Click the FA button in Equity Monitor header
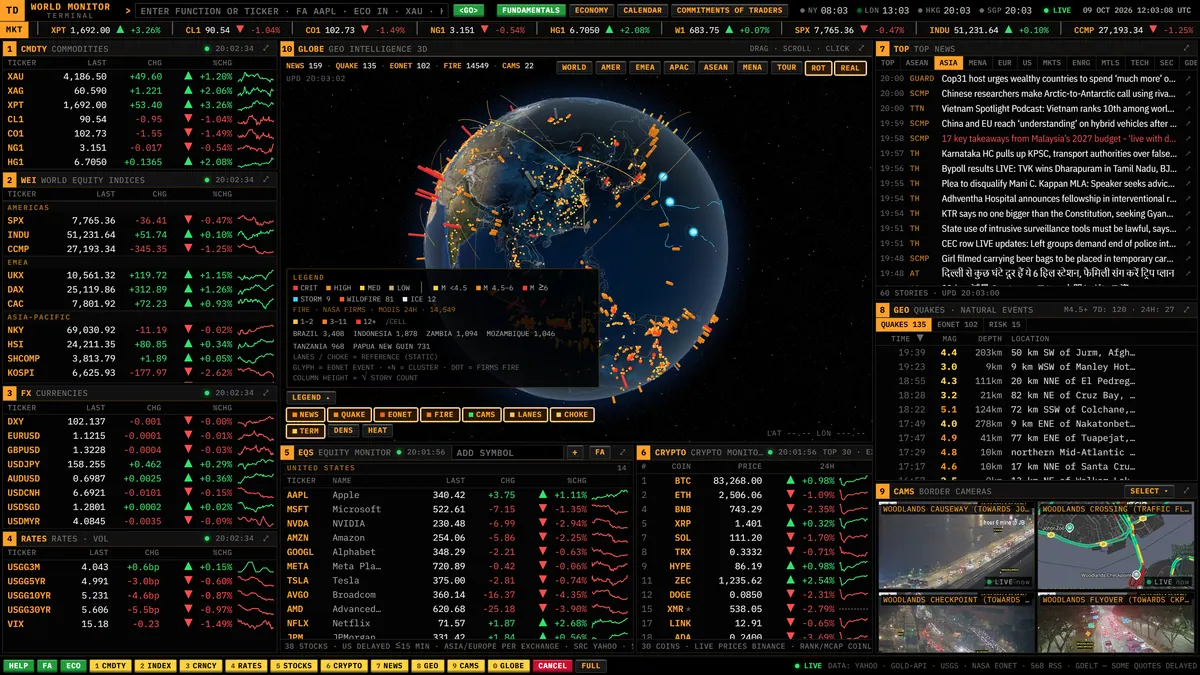Screen dimensions: 1200x675 (x=599, y=452)
